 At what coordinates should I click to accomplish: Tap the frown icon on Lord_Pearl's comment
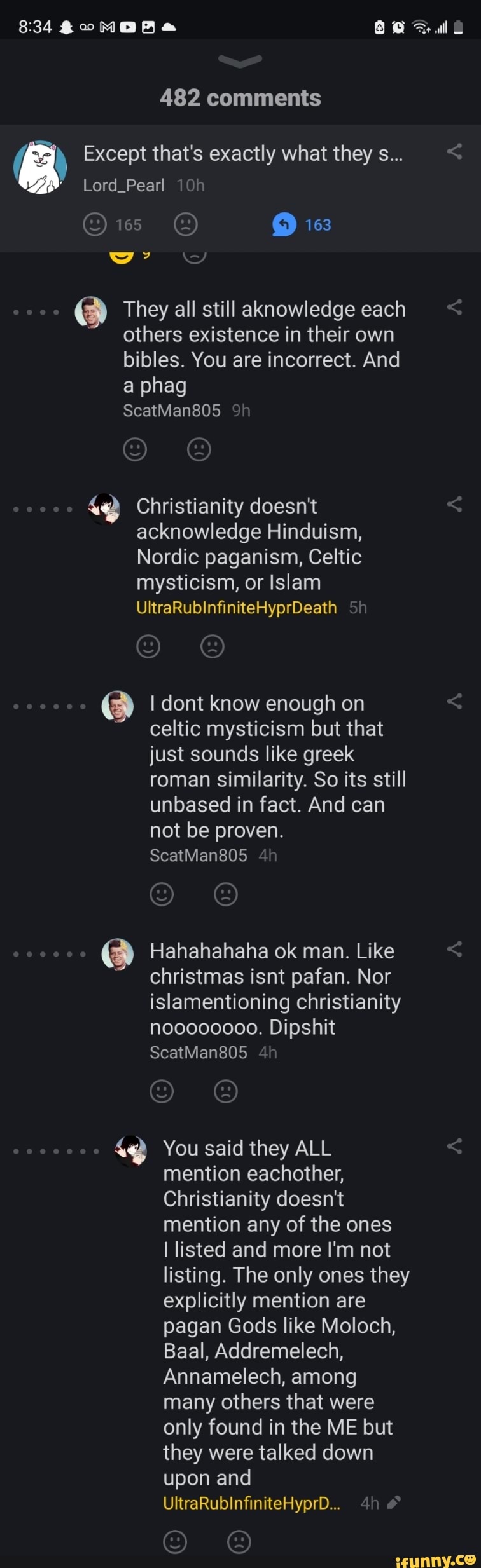coord(185,224)
